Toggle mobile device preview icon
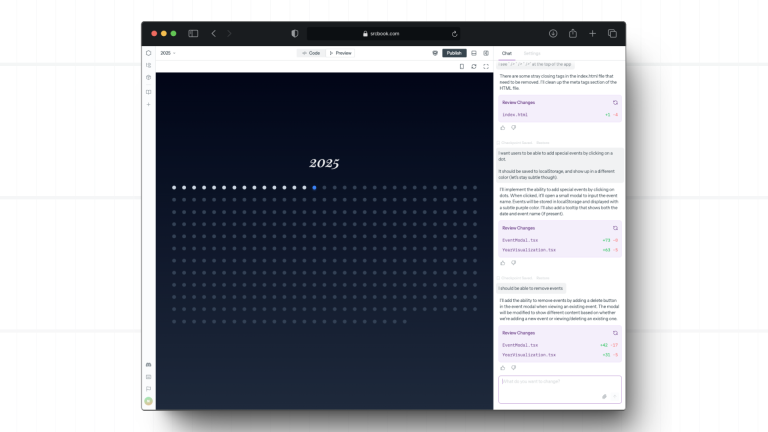Viewport: 768px width, 432px height. click(461, 66)
